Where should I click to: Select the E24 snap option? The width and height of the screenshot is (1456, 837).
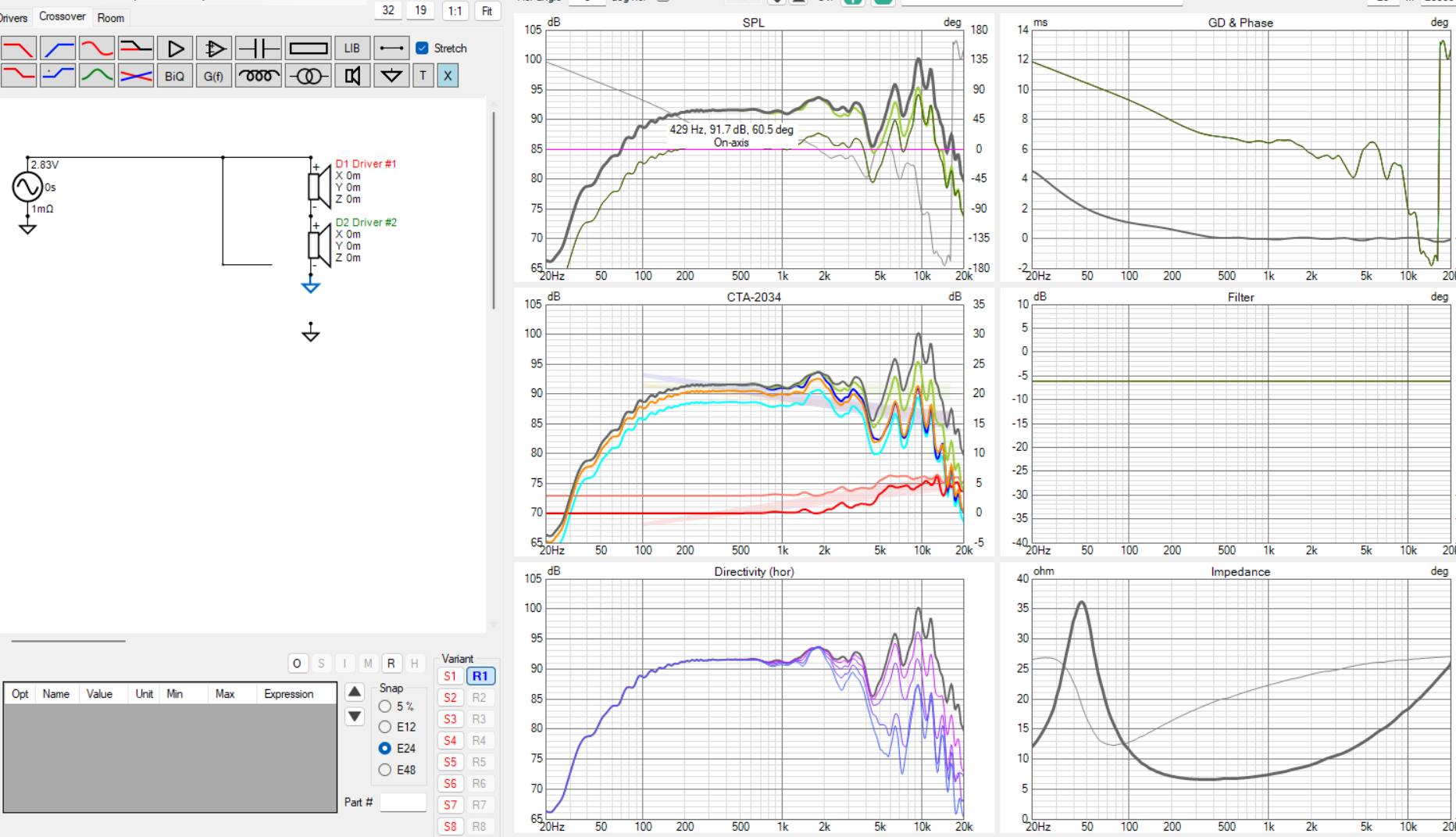[385, 748]
